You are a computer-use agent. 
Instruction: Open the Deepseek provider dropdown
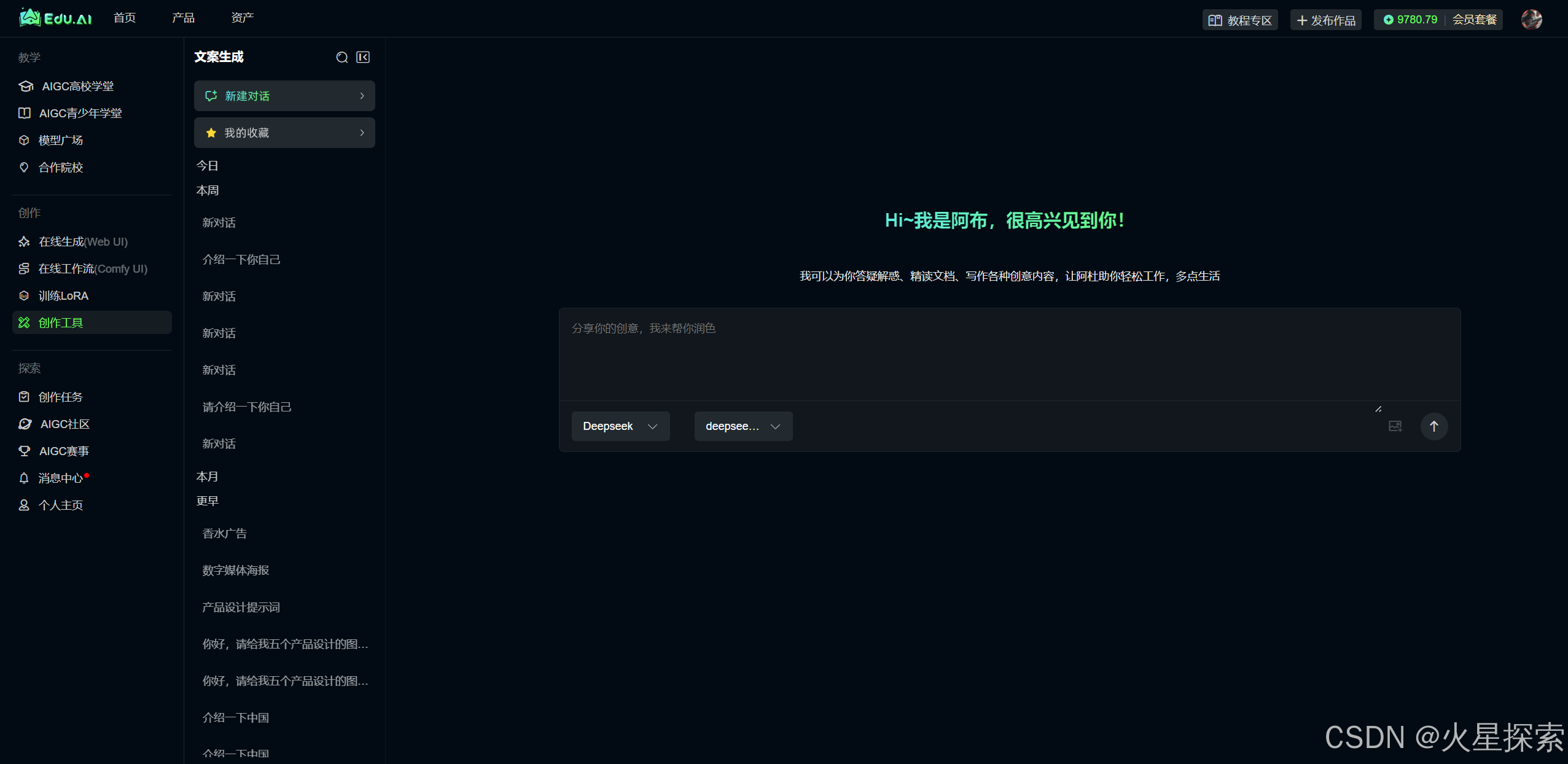(x=620, y=426)
